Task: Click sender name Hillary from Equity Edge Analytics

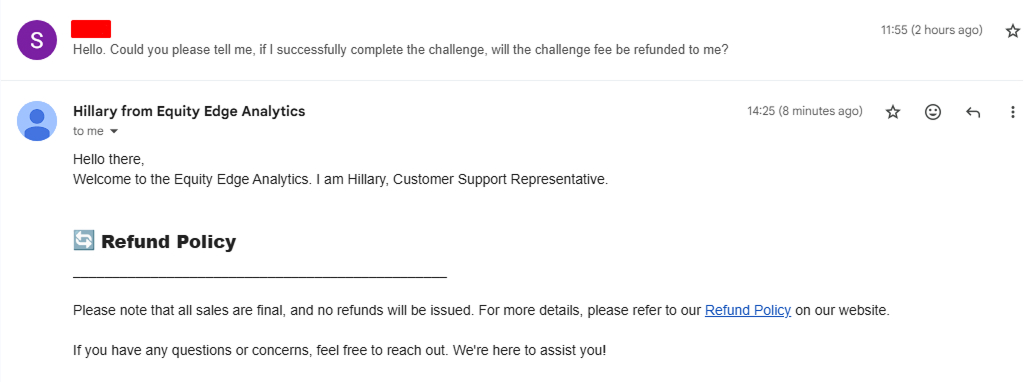Action: 189,111
